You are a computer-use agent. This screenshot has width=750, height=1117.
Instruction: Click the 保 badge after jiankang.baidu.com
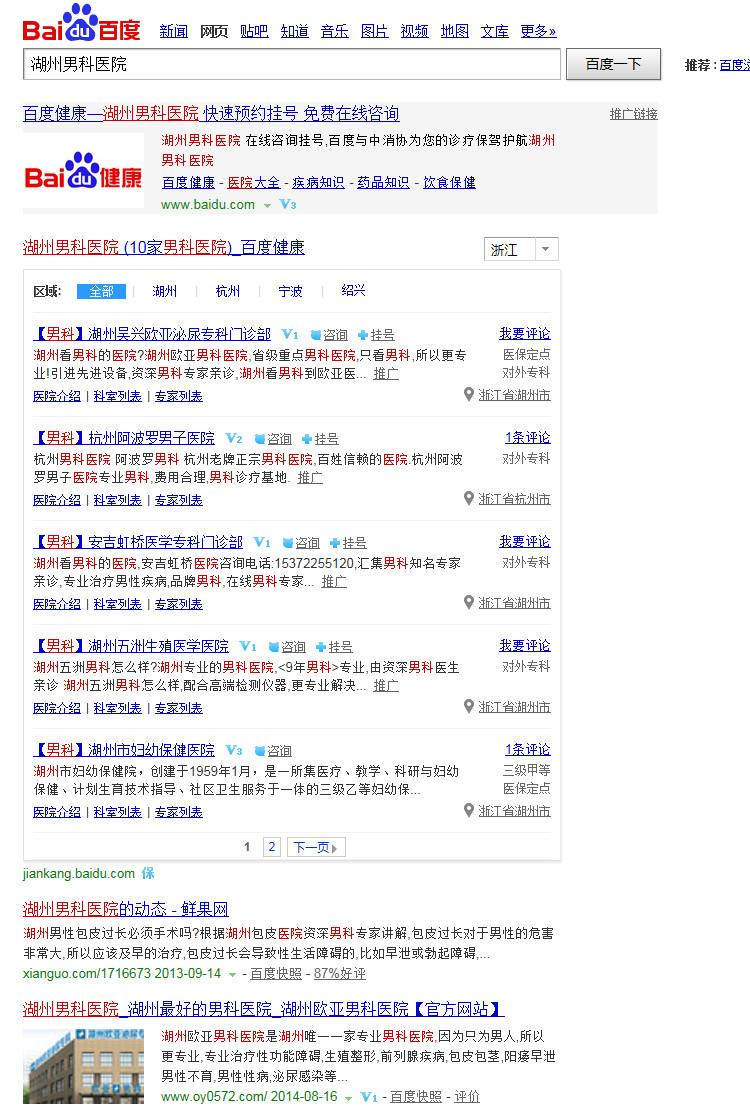click(x=147, y=873)
